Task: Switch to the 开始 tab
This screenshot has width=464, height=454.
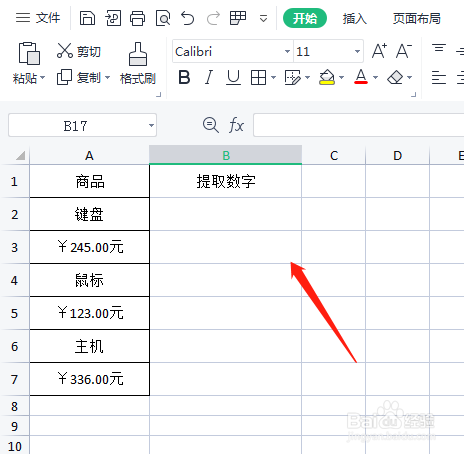Action: [x=305, y=18]
